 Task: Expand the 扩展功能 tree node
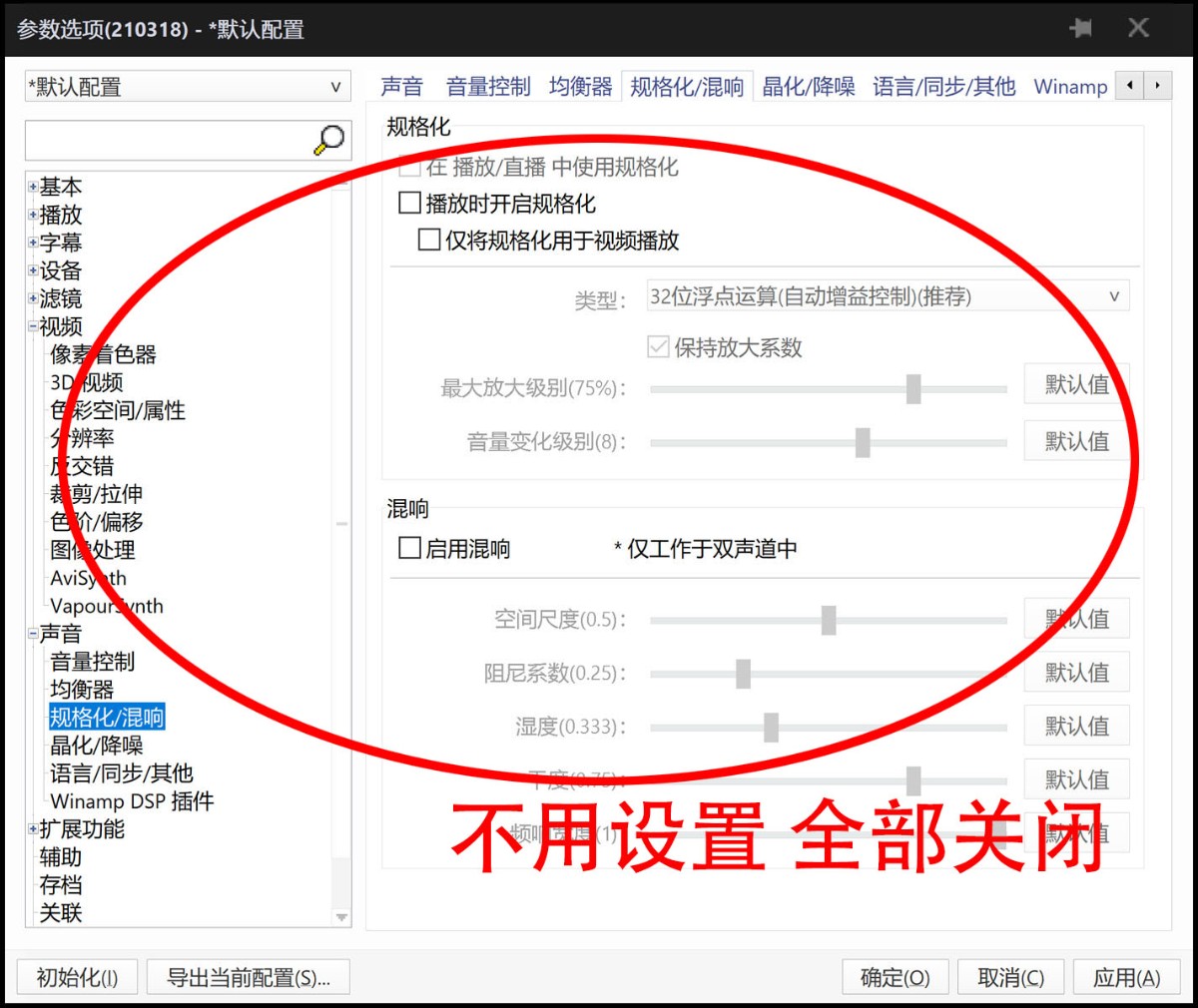(x=33, y=829)
